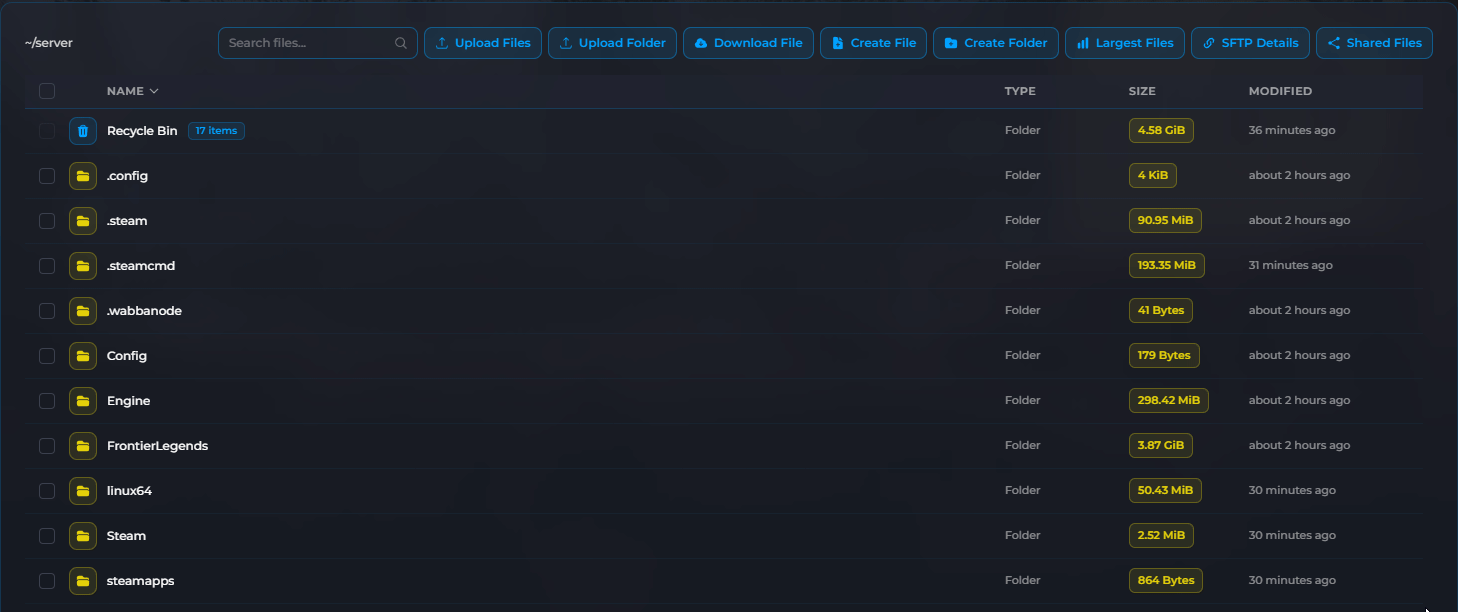
Task: Open the .config folder name
Action: [x=127, y=176]
